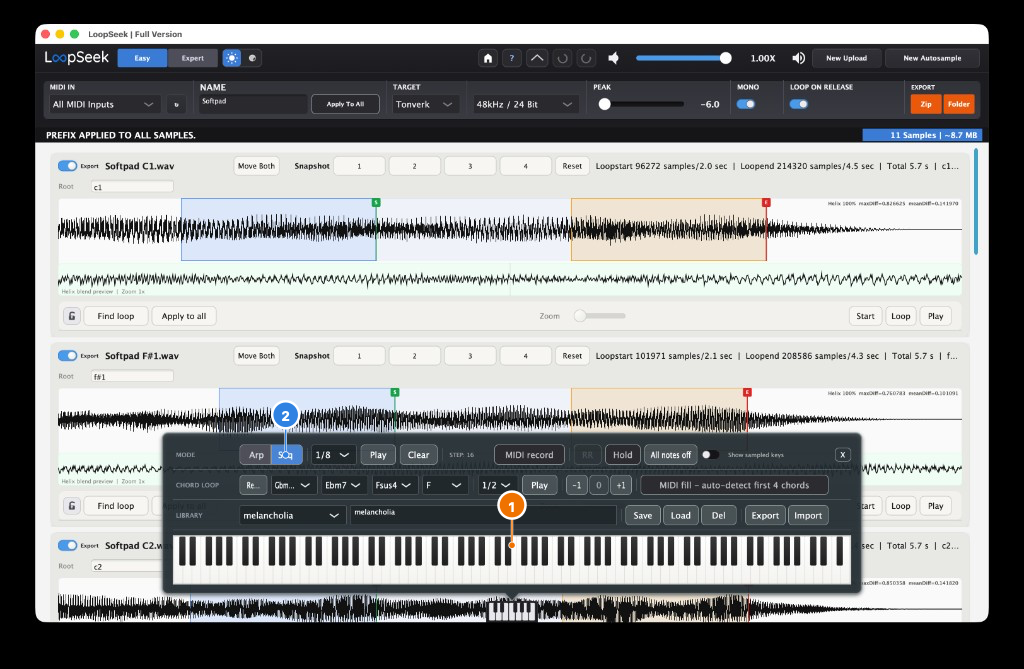This screenshot has width=1024, height=669.
Task: Click the upward chevron icon in top bar
Action: 537,58
